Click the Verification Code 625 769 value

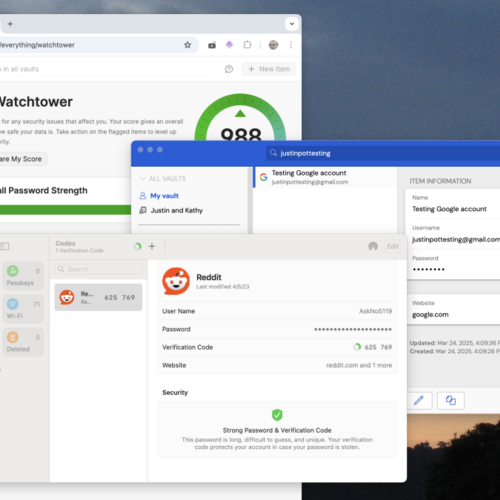378,347
